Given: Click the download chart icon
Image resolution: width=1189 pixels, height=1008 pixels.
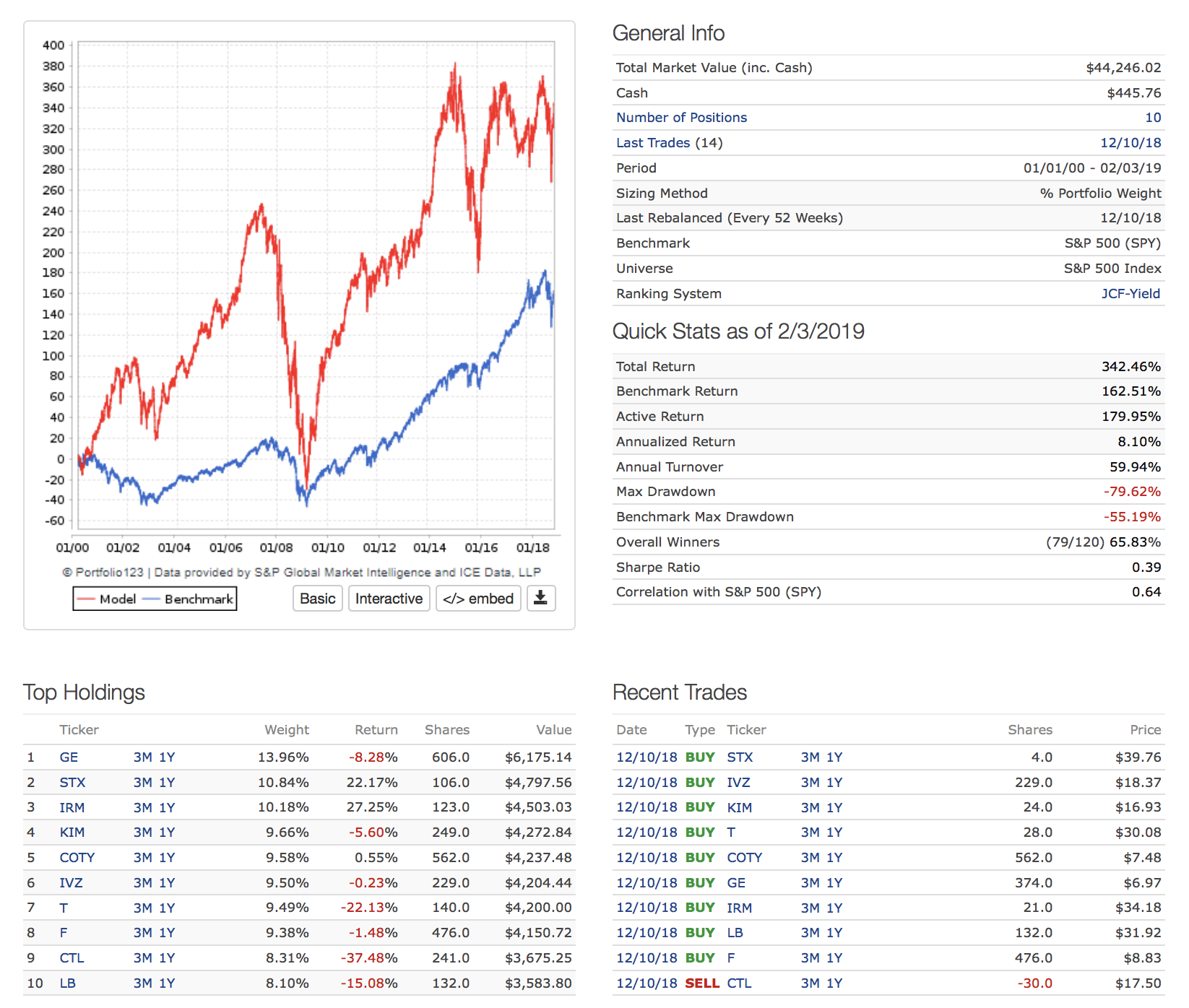Looking at the screenshot, I should [x=540, y=599].
